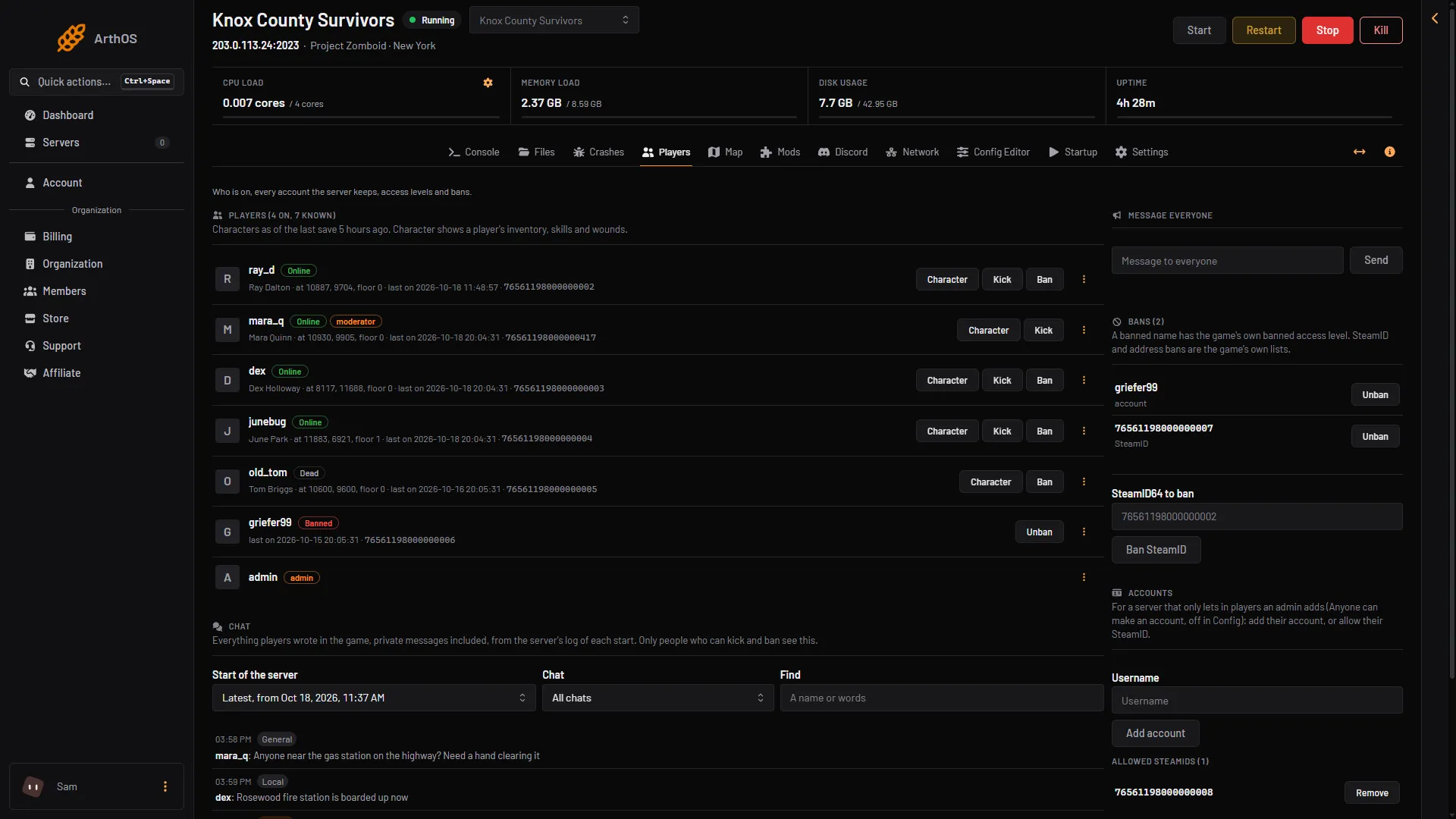The image size is (1456, 819).
Task: Open more options for mara_q
Action: tap(1084, 331)
